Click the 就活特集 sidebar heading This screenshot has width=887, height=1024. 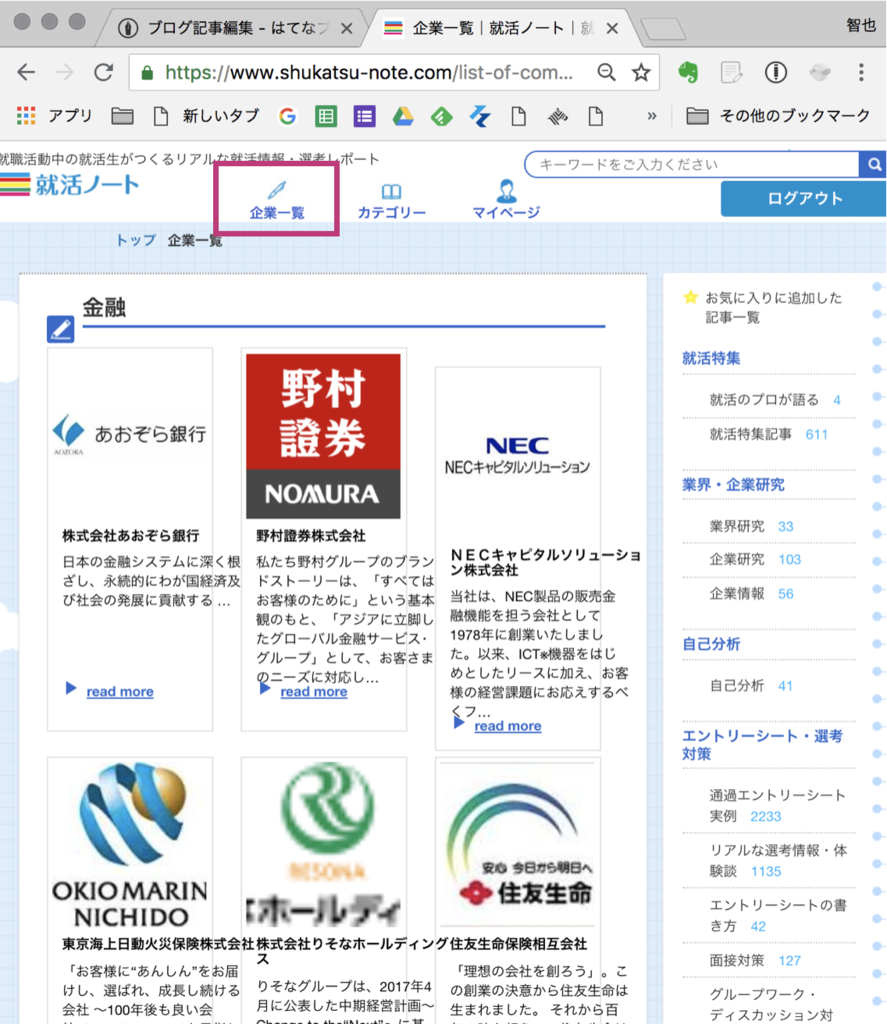711,358
